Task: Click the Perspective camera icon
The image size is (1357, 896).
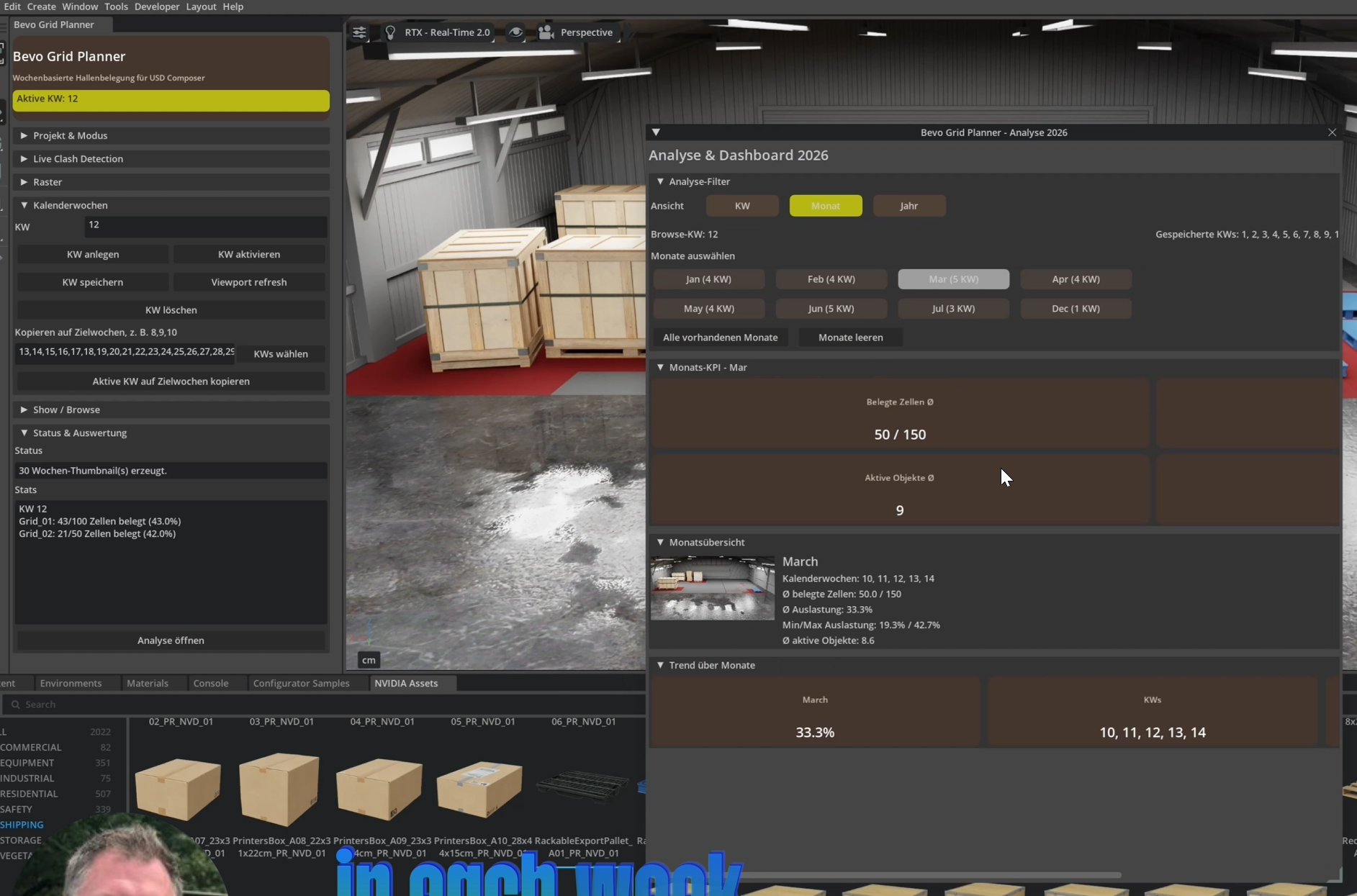Action: [x=546, y=32]
